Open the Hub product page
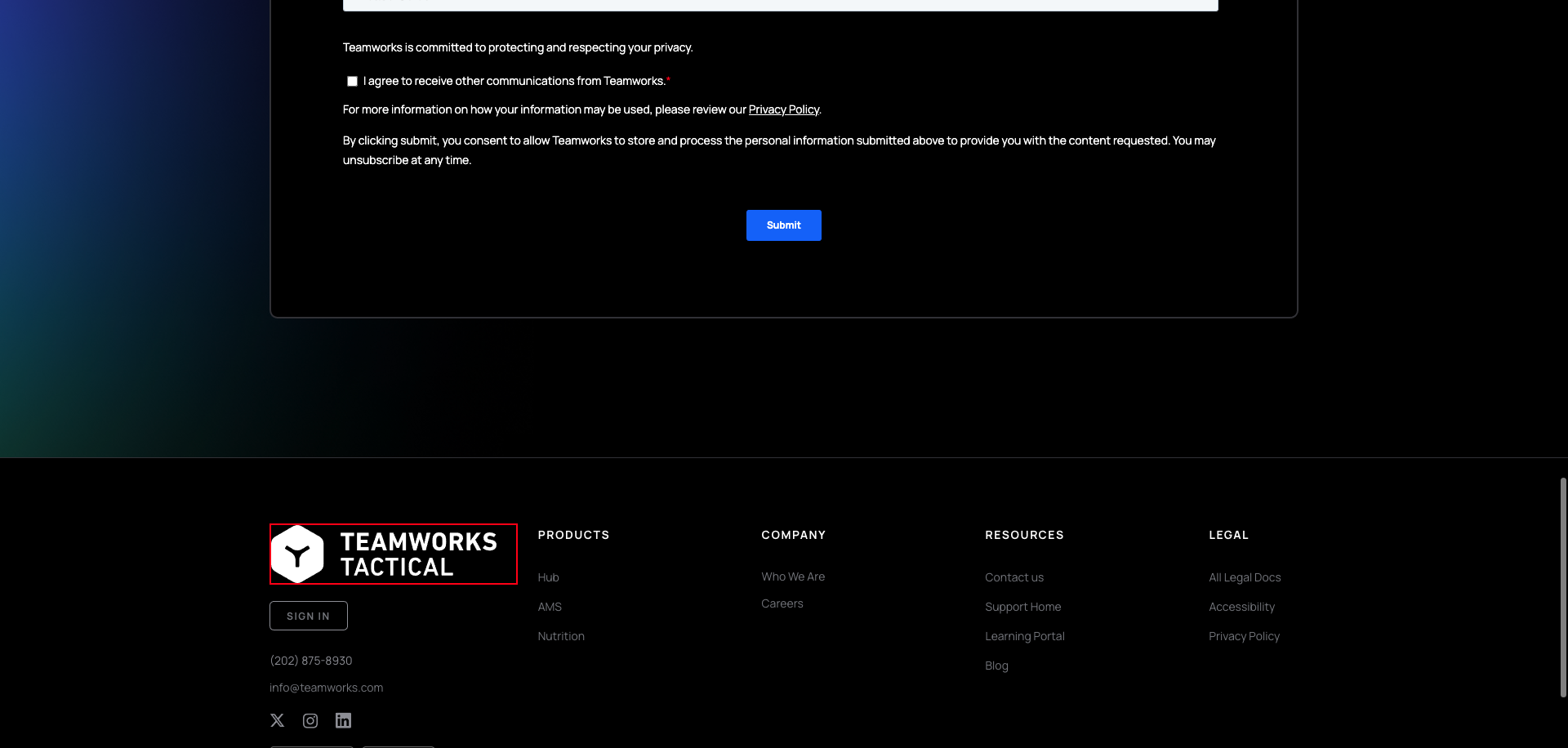 click(x=548, y=577)
